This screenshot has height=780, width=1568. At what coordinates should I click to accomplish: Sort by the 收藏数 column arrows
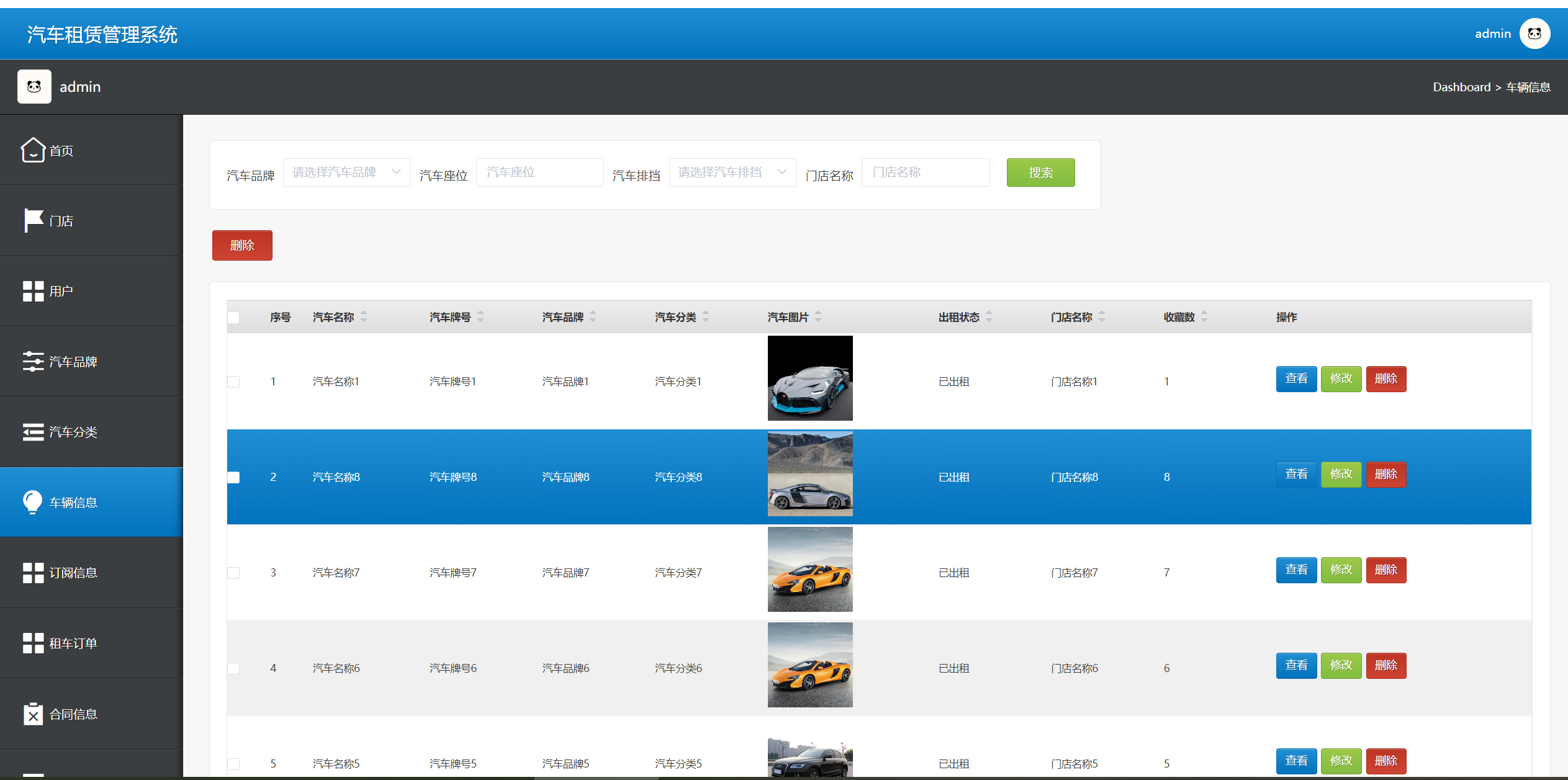[x=1204, y=317]
